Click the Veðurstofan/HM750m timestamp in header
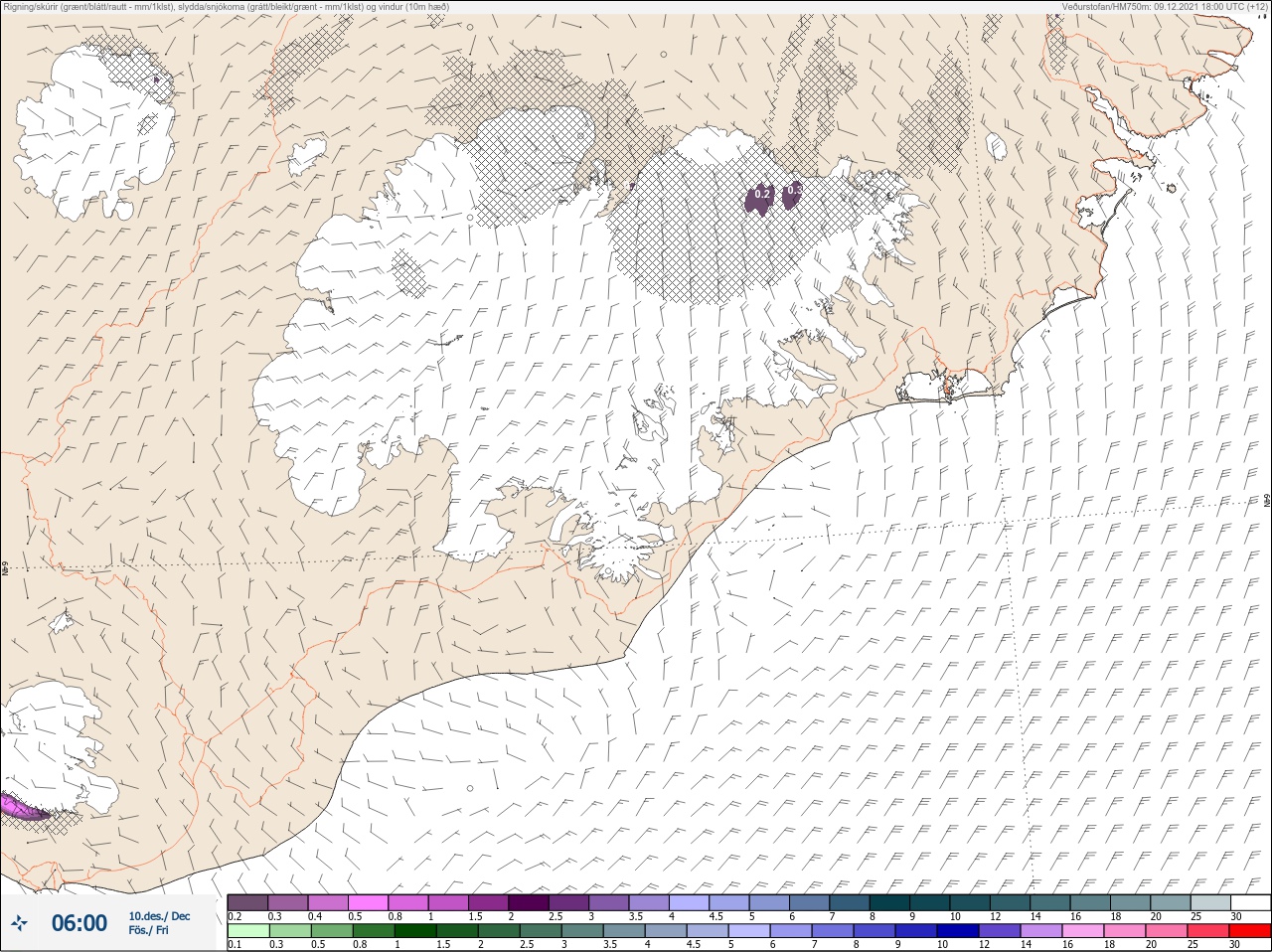 pyautogui.click(x=1165, y=6)
